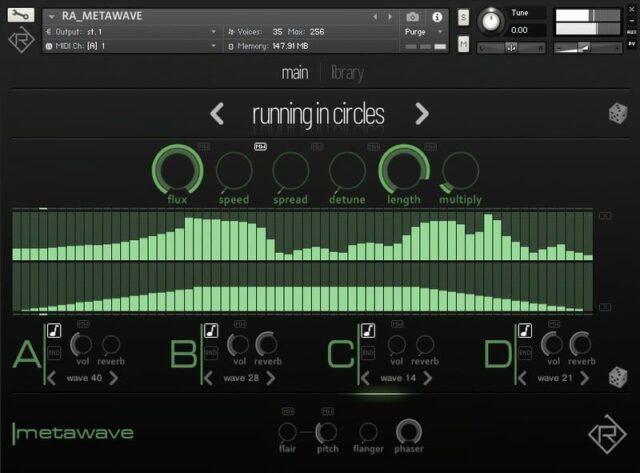The width and height of the screenshot is (640, 473).
Task: Select the main tab
Action: [x=294, y=72]
